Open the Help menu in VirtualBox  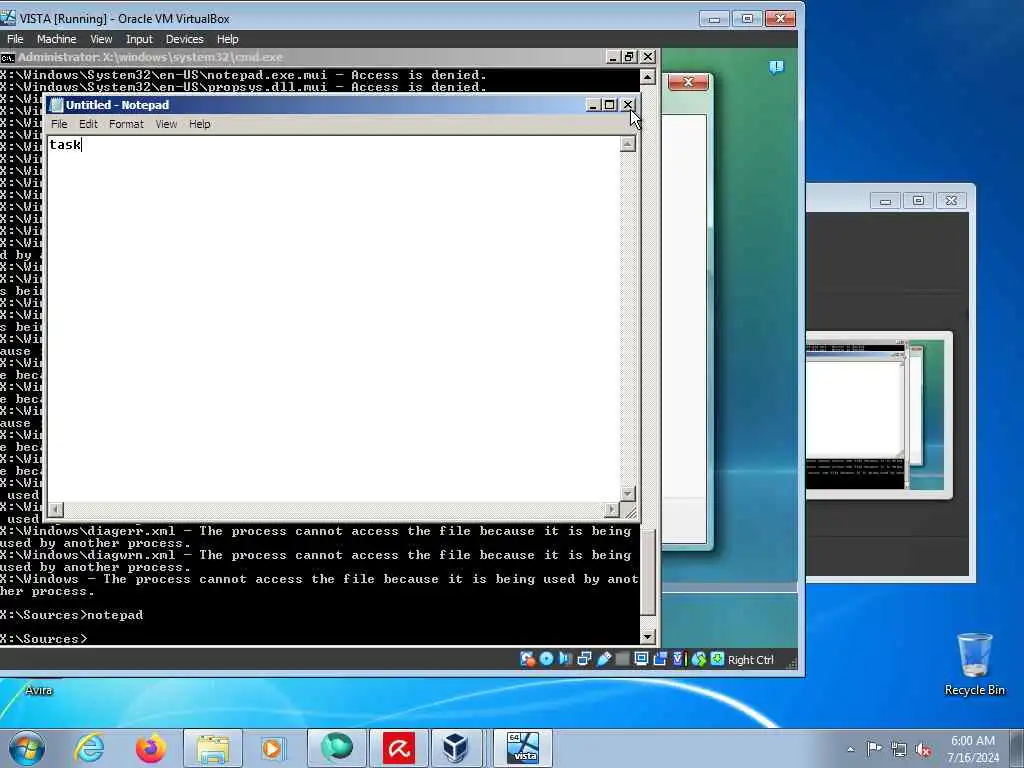pyautogui.click(x=227, y=39)
